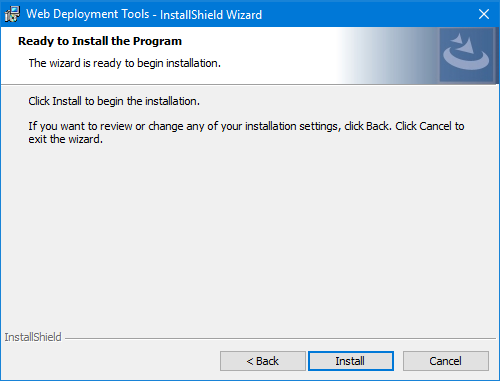The height and width of the screenshot is (381, 500).
Task: Close the Web Deployment Tools wizard window
Action: 484,14
